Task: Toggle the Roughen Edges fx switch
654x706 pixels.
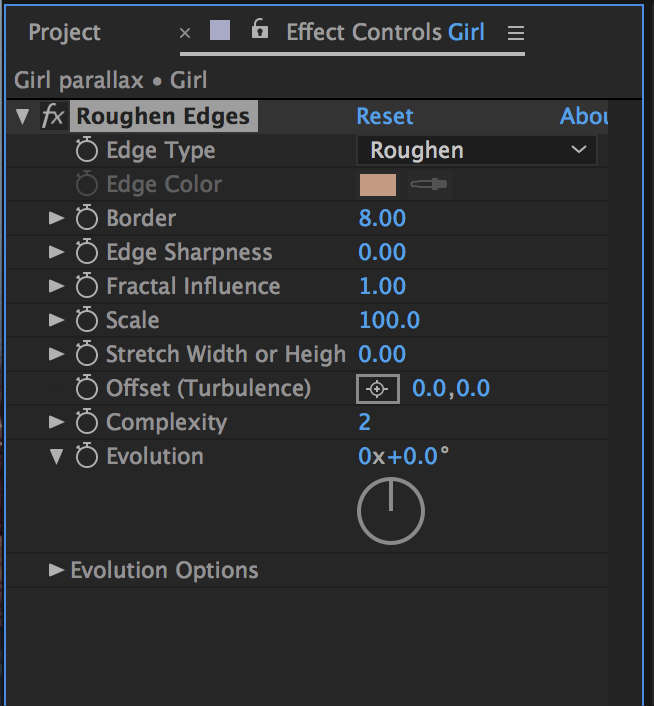Action: pos(52,117)
